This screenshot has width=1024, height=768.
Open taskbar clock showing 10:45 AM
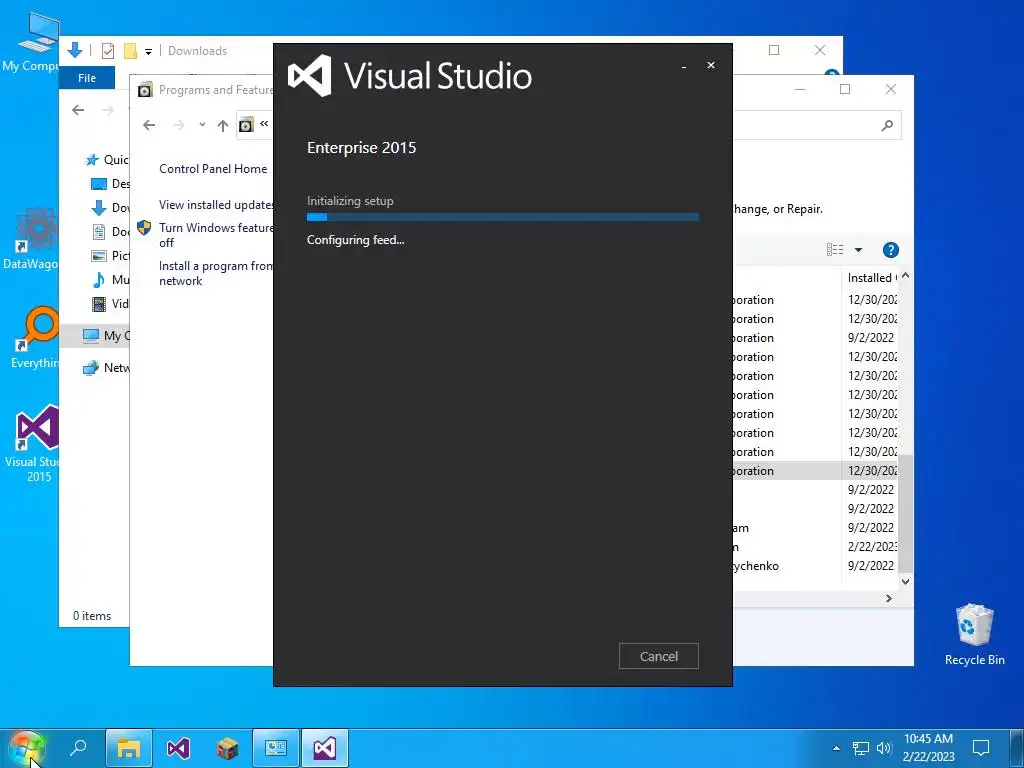928,748
